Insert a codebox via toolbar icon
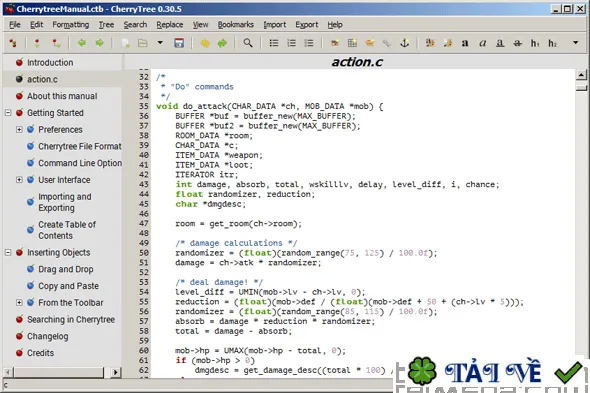Screen dimensions: 590x393 [x=370, y=43]
